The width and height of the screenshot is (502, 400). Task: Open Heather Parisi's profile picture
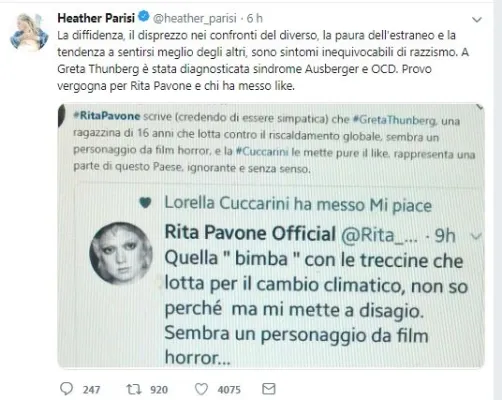[29, 32]
